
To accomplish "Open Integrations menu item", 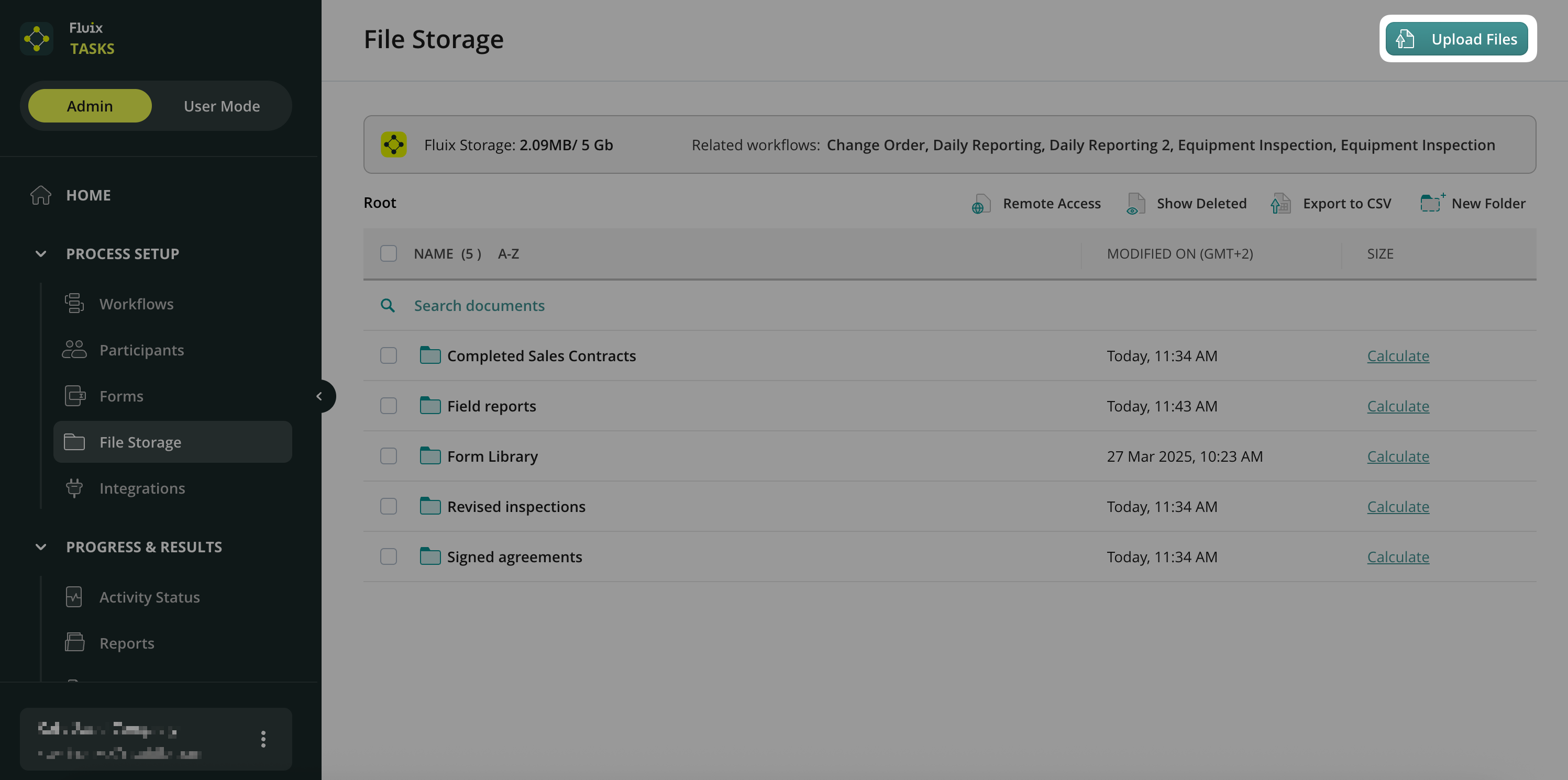I will (x=142, y=488).
